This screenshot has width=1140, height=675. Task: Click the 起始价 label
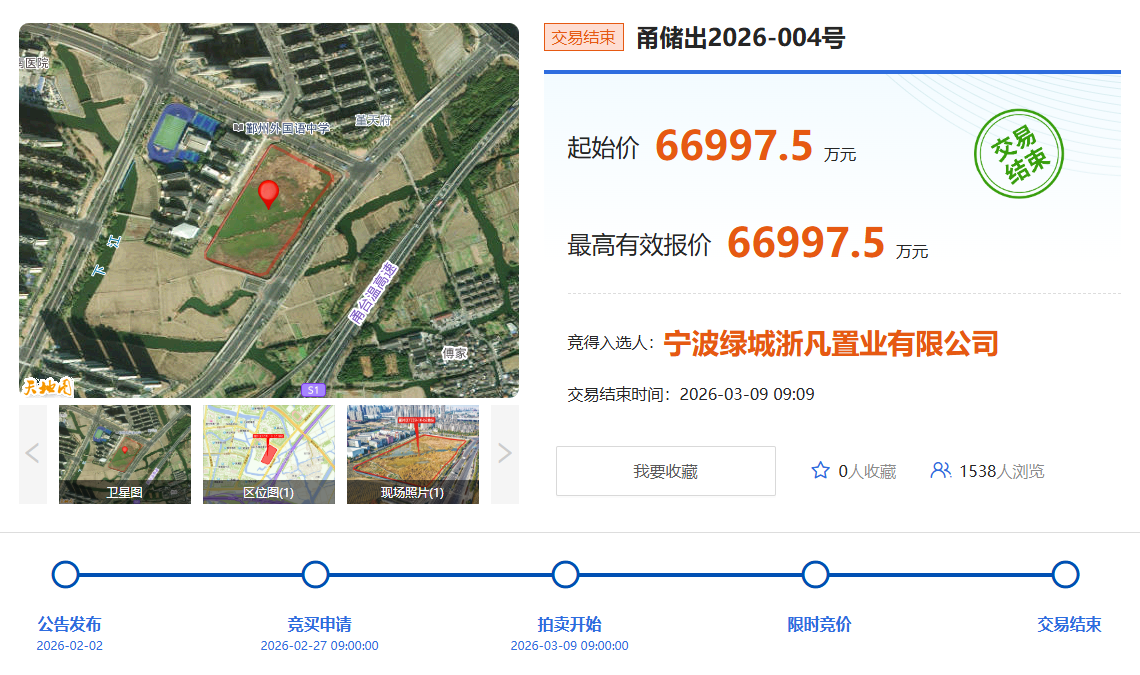click(x=603, y=148)
